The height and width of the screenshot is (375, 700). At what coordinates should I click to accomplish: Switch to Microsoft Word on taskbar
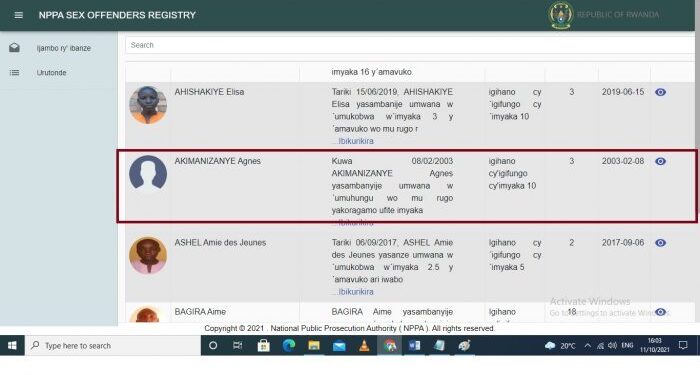coord(414,346)
